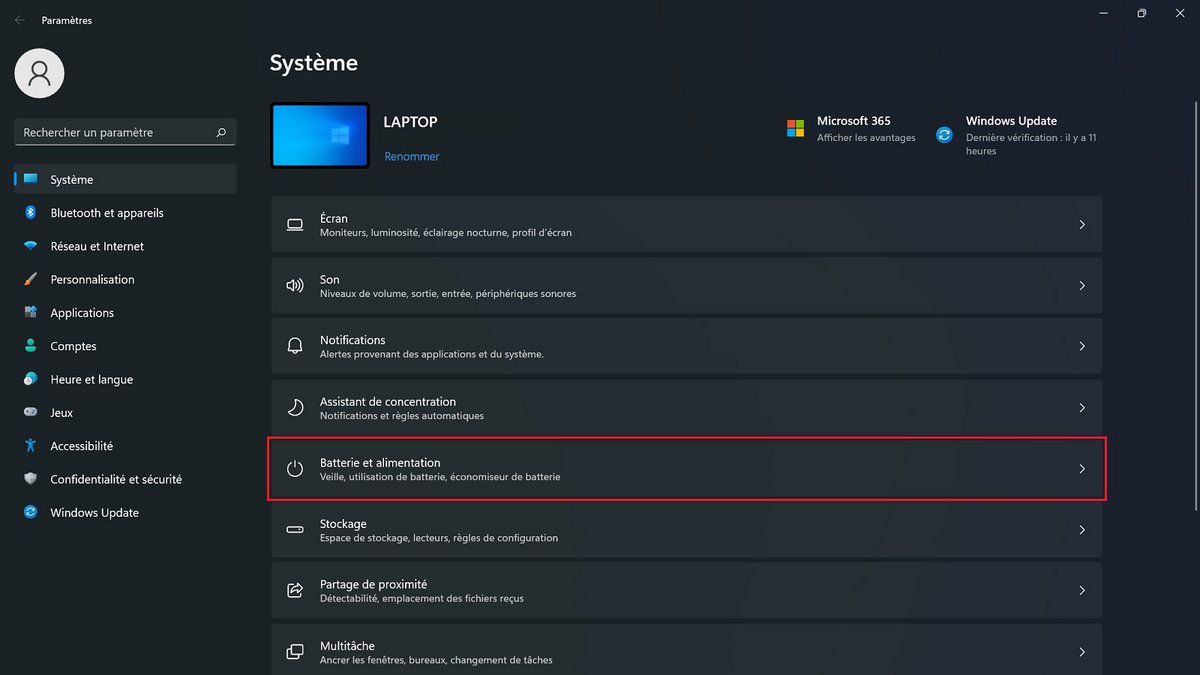Open the Comptes section
1200x675 pixels.
[125, 346]
